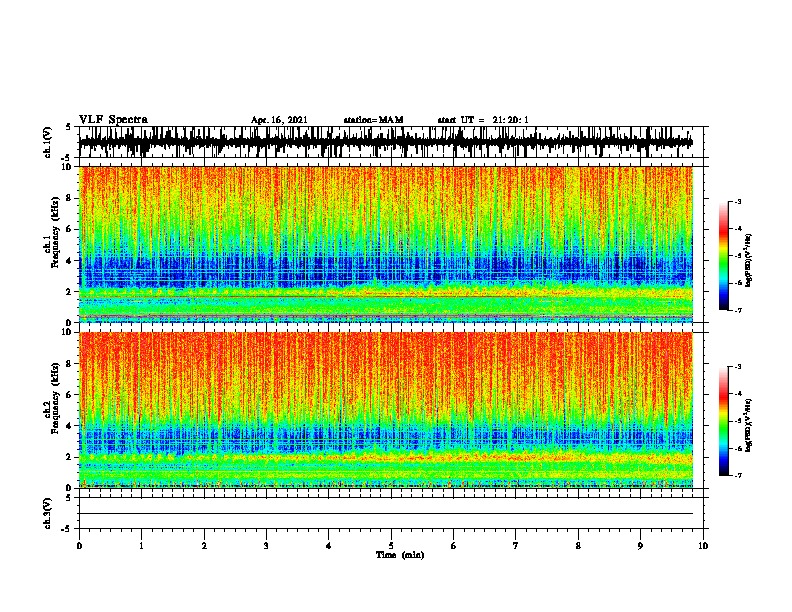The height and width of the screenshot is (612, 792).
Task: Click the "station=MAM" header label
Action: (373, 120)
